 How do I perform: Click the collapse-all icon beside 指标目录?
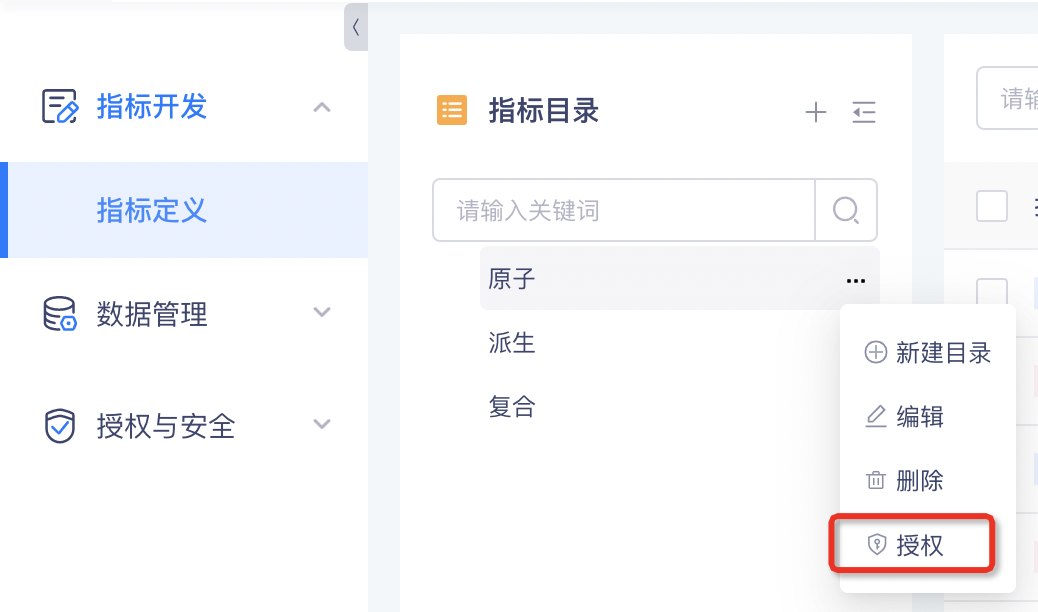point(864,112)
